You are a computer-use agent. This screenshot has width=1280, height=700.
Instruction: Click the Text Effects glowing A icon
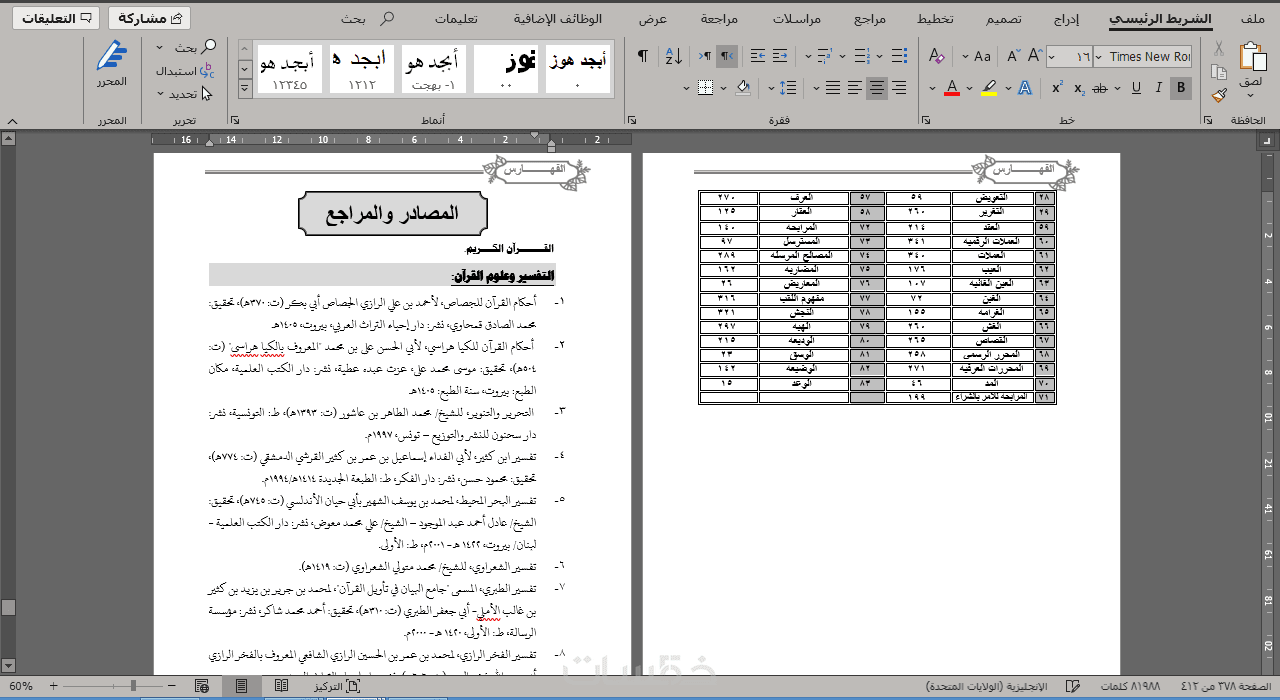tap(1024, 88)
